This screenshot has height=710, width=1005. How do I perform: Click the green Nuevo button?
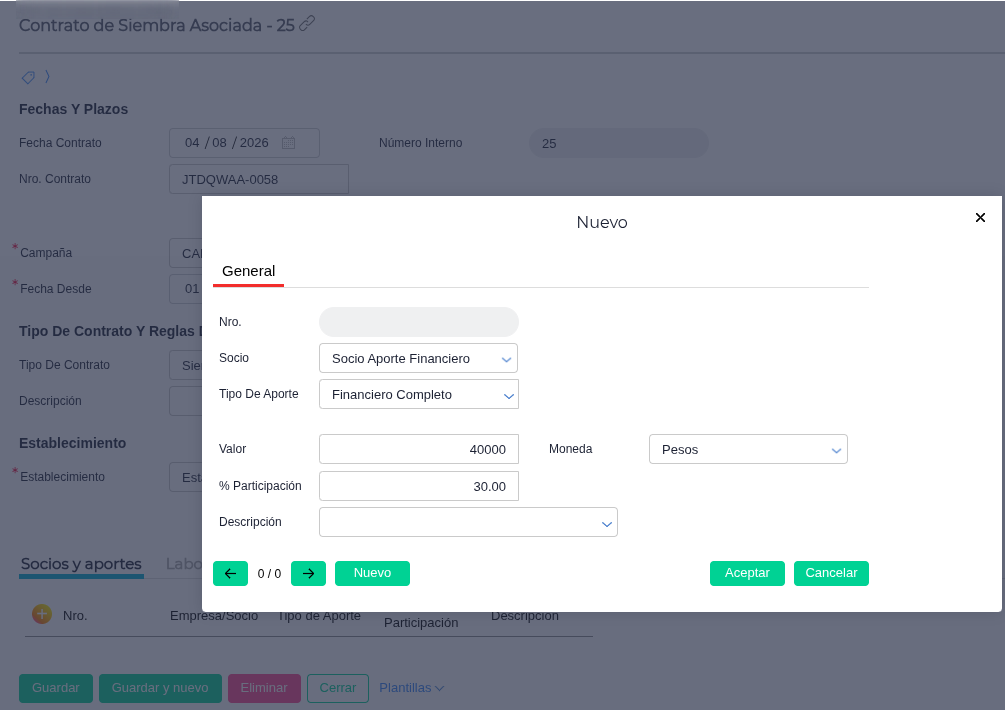click(372, 574)
